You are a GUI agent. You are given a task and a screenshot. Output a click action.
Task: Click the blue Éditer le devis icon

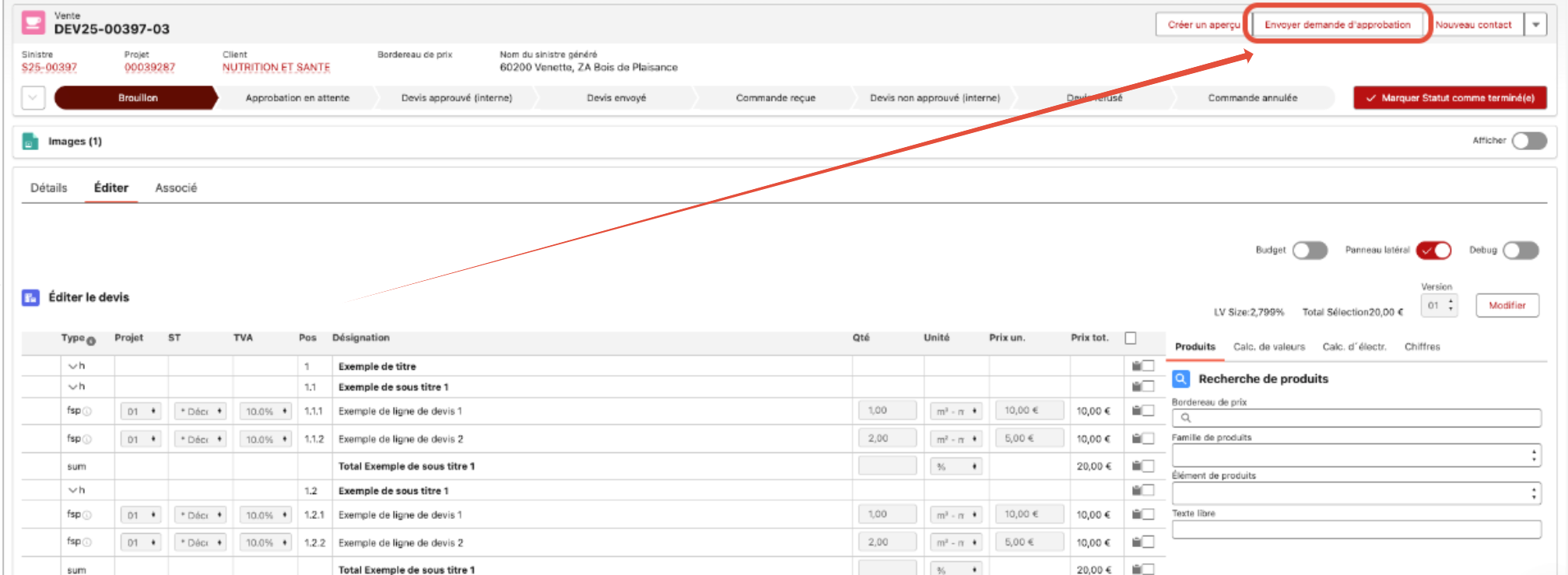(30, 297)
